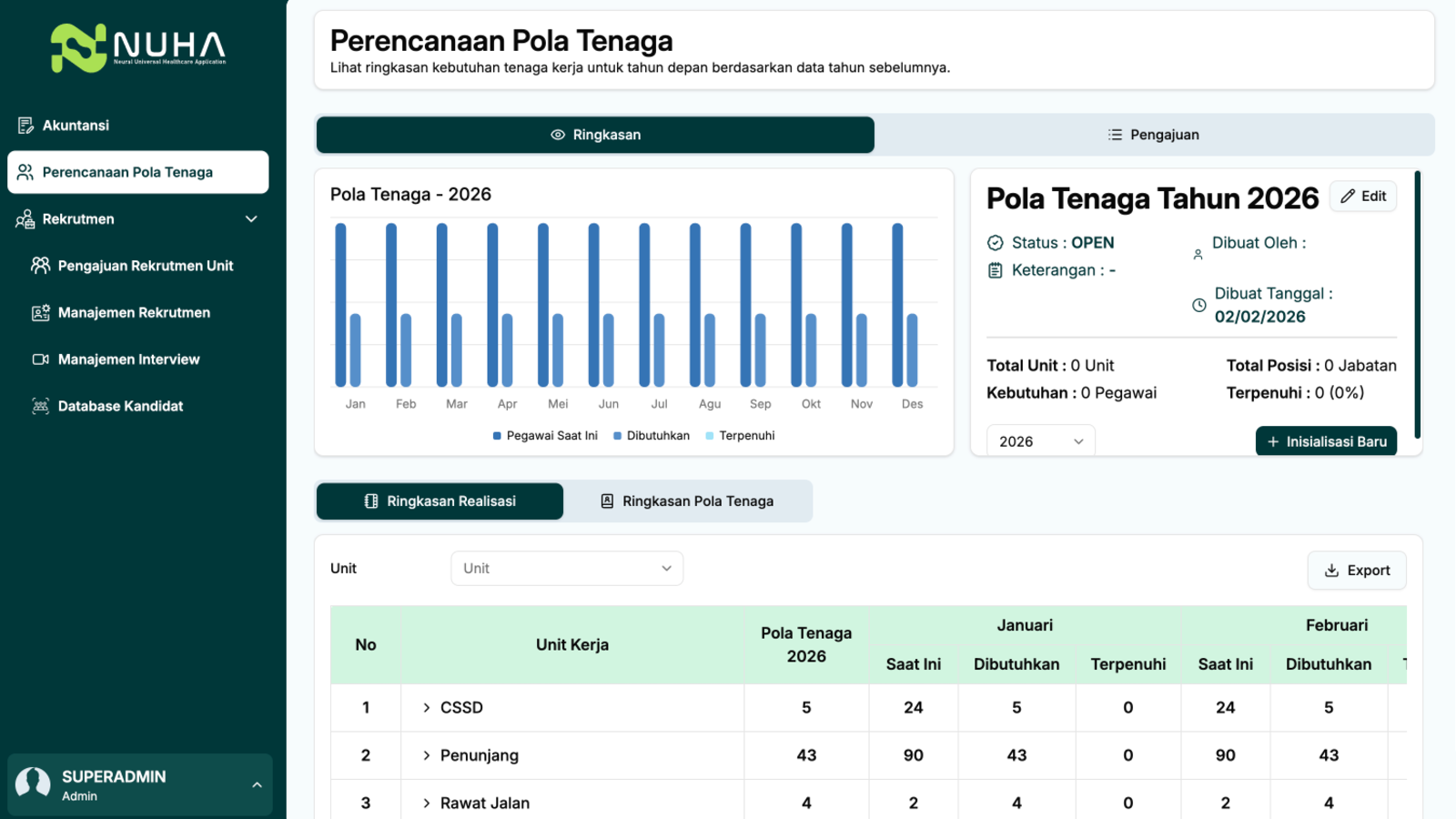The height and width of the screenshot is (819, 1456).
Task: Click the Export button
Action: [1357, 571]
